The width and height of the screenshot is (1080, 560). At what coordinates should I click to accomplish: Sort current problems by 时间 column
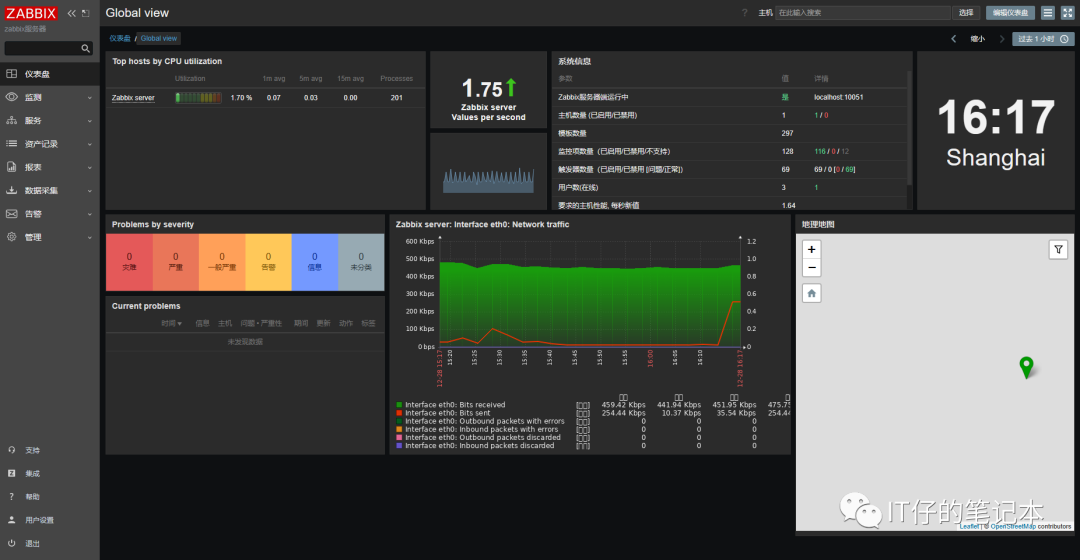[172, 323]
